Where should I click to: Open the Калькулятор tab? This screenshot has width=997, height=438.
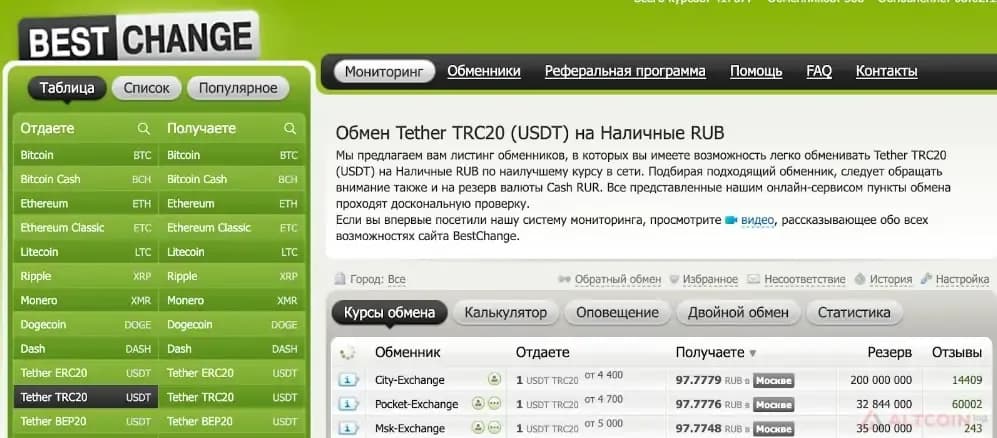[x=505, y=313]
